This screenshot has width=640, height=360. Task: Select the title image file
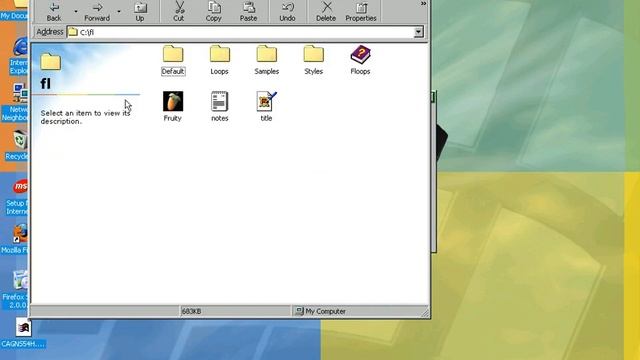coord(266,107)
